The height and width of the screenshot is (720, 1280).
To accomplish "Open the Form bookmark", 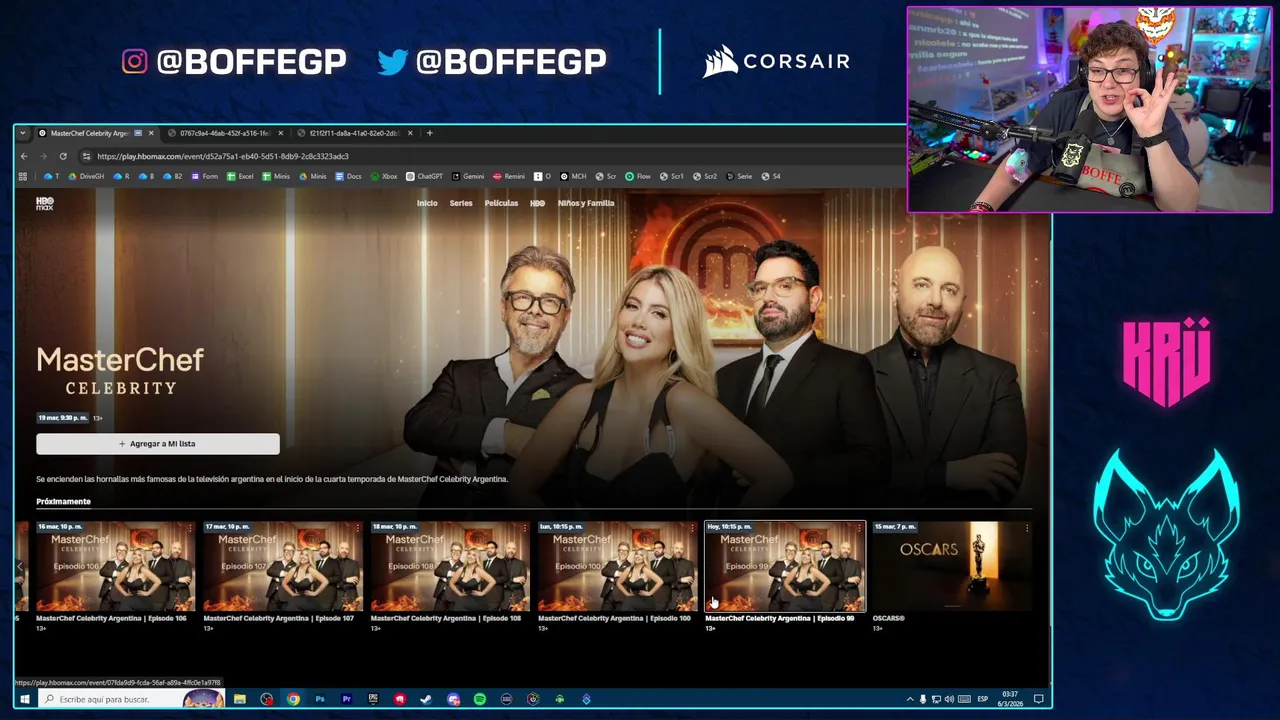I will click(204, 176).
